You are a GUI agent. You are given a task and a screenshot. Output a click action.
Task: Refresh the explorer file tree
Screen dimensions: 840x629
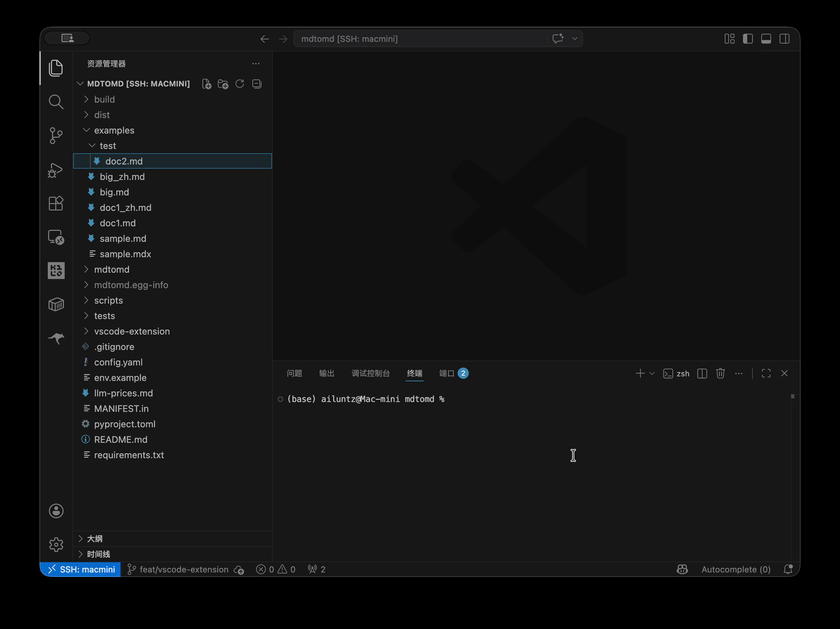click(240, 84)
